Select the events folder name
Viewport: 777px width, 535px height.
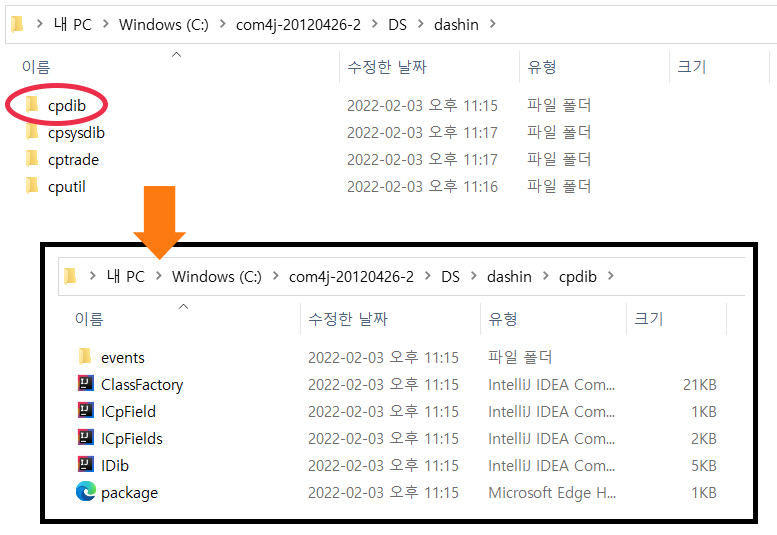123,358
